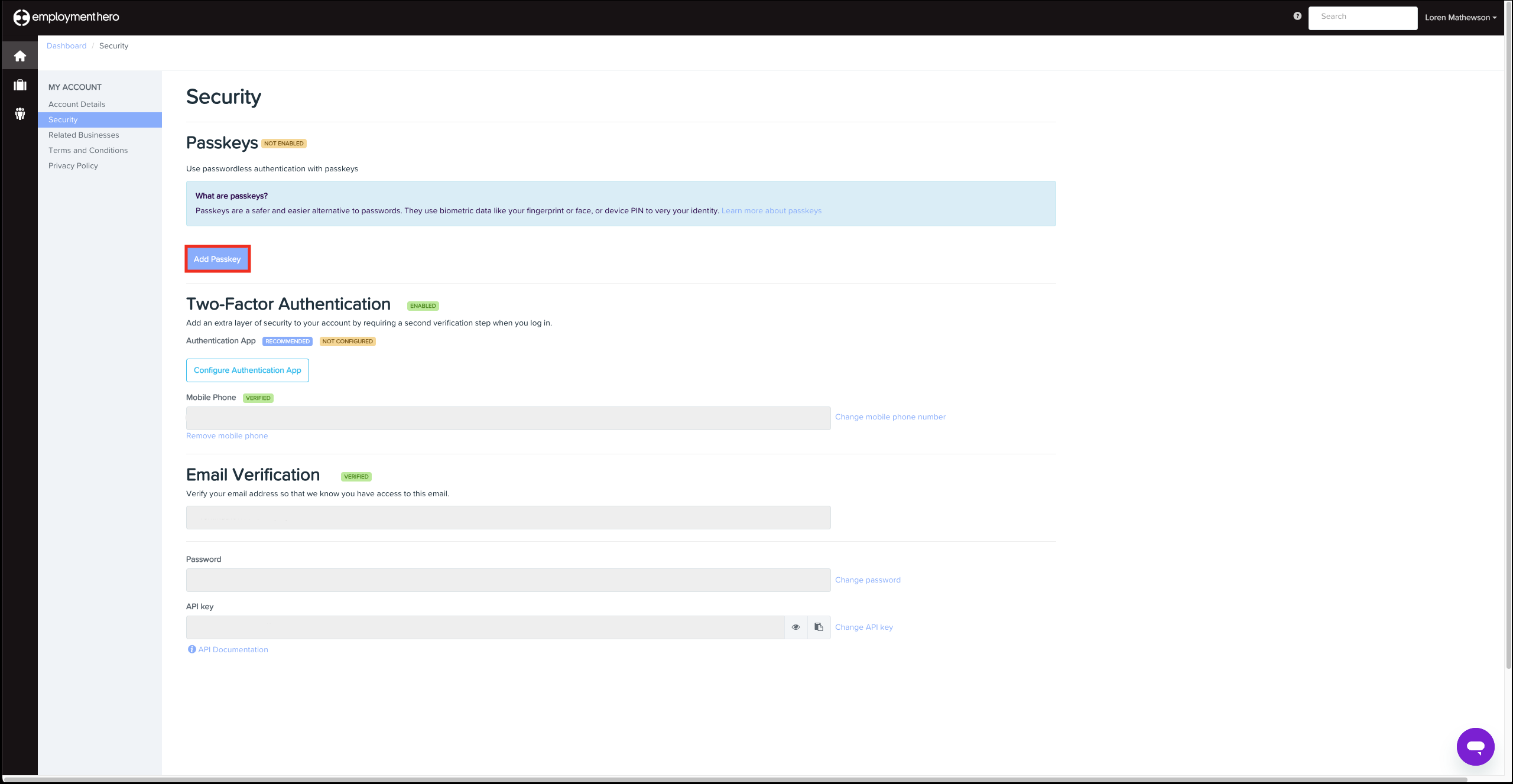Click the Search input field
The height and width of the screenshot is (784, 1513).
tap(1362, 18)
